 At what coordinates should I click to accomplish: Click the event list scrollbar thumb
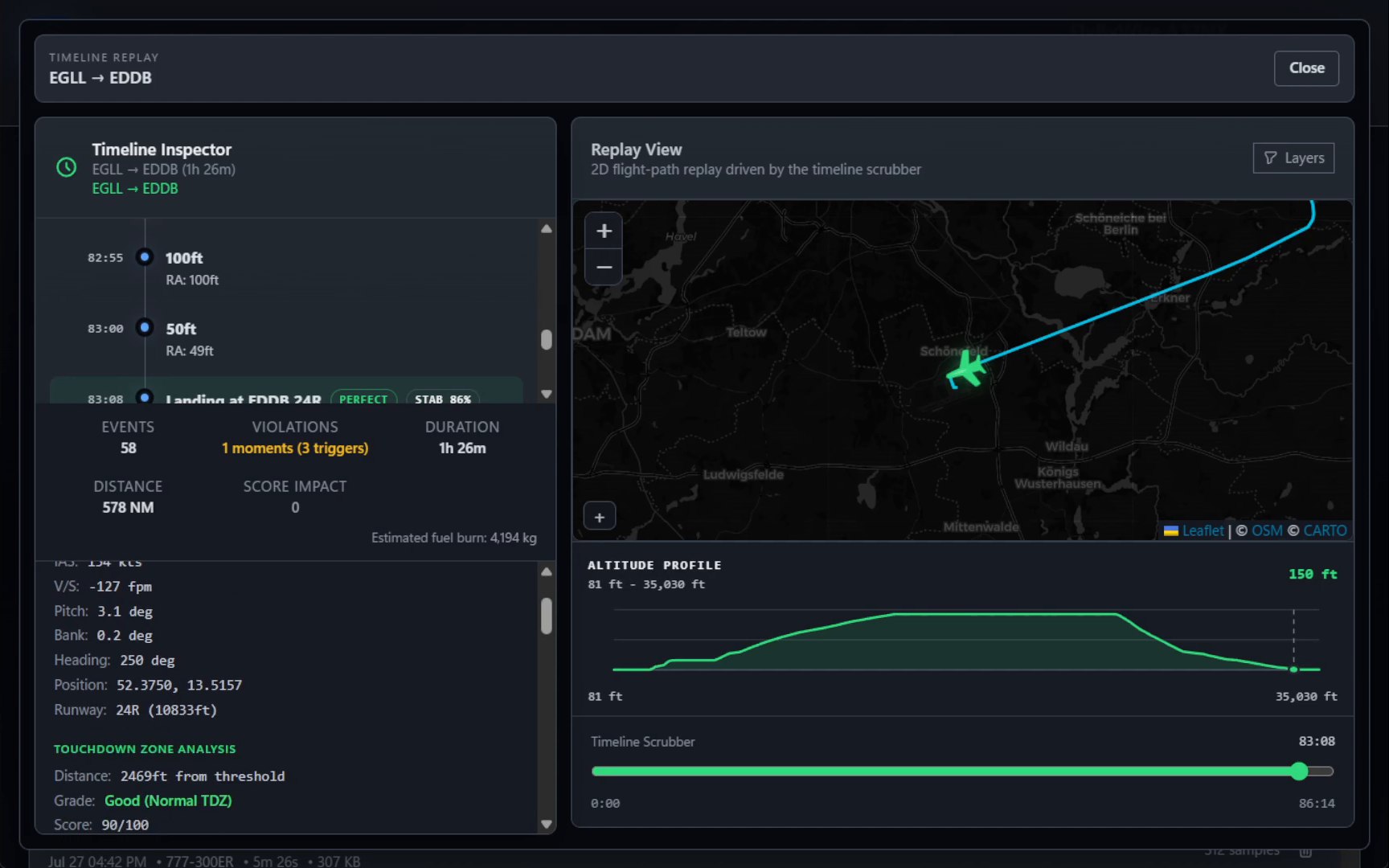pos(547,340)
